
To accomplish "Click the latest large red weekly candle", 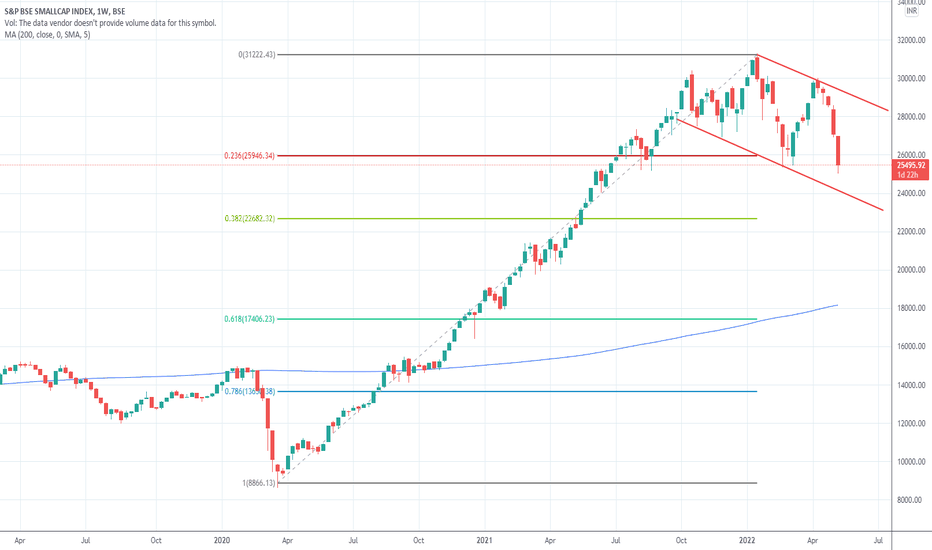I will [x=838, y=151].
